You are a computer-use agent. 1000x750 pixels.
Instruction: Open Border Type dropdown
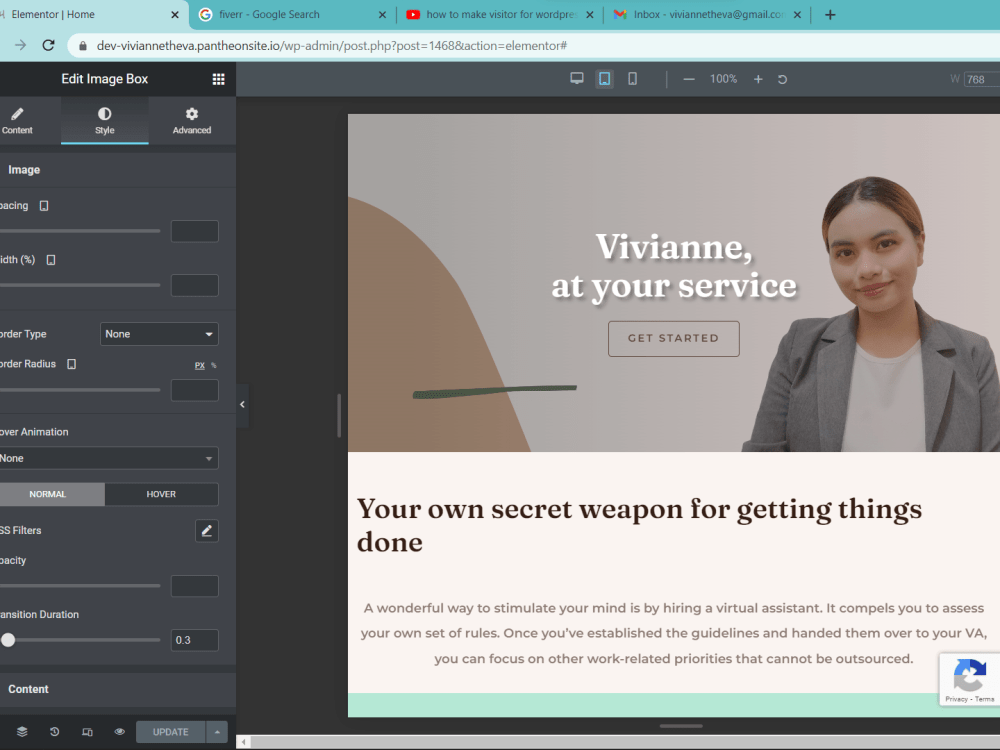click(159, 334)
